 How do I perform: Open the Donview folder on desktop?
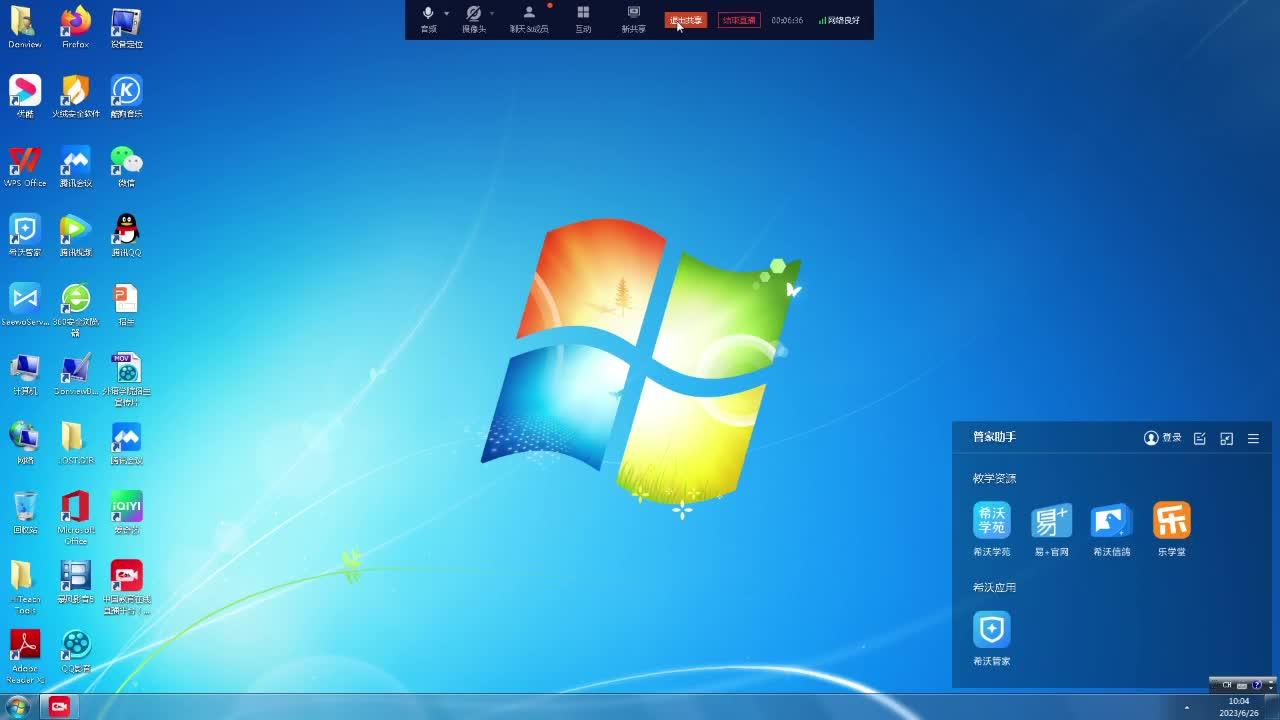point(24,27)
